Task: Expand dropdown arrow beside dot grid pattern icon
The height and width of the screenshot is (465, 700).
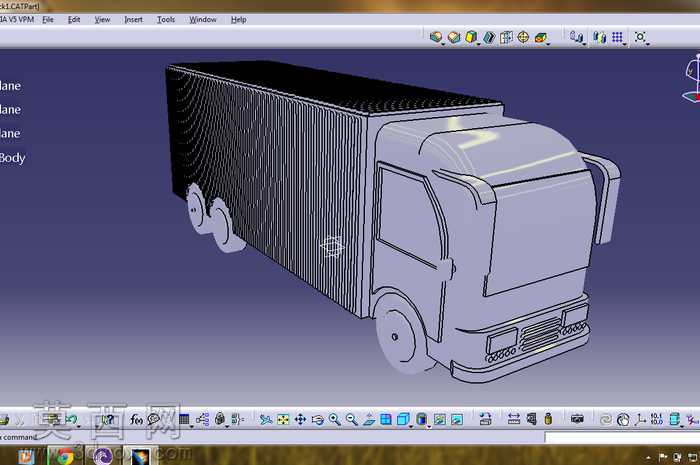Action: coord(624,44)
